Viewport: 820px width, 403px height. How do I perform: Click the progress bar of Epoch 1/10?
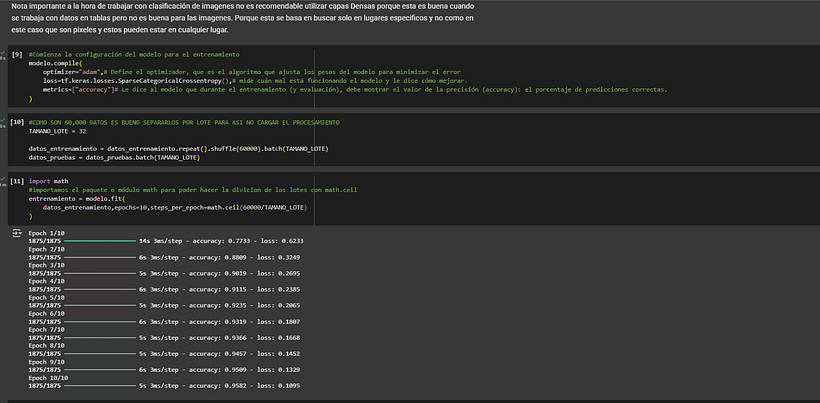click(100, 241)
